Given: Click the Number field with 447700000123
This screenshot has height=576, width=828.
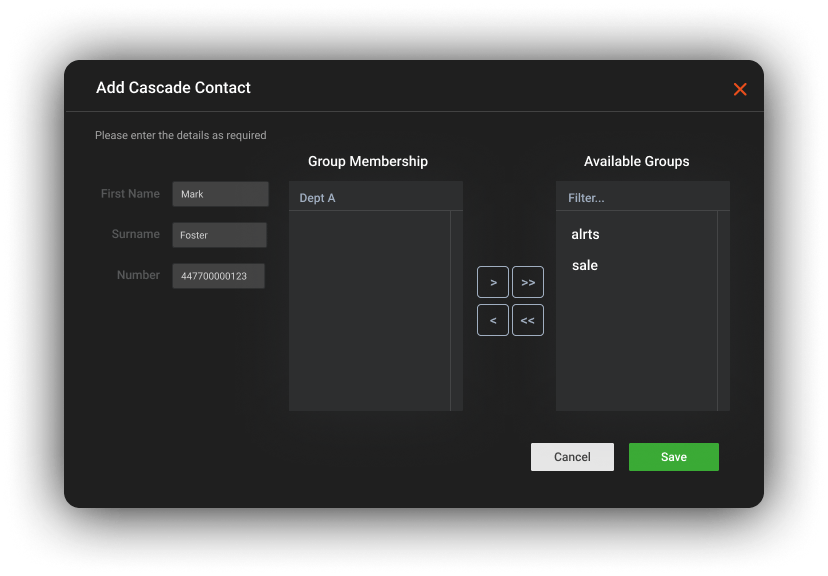Looking at the screenshot, I should pos(218,276).
